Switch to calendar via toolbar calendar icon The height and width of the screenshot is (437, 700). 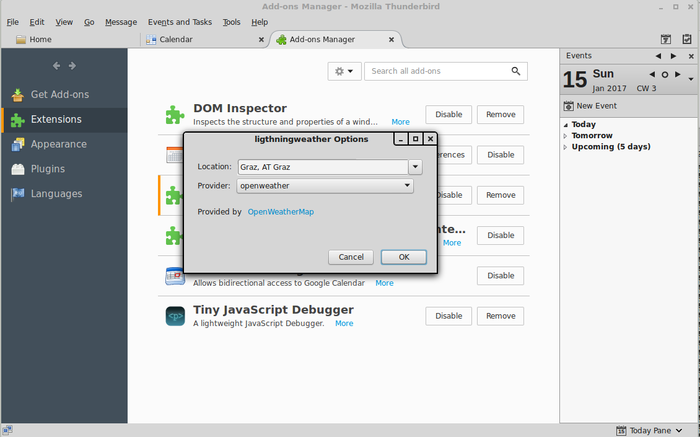pos(666,39)
